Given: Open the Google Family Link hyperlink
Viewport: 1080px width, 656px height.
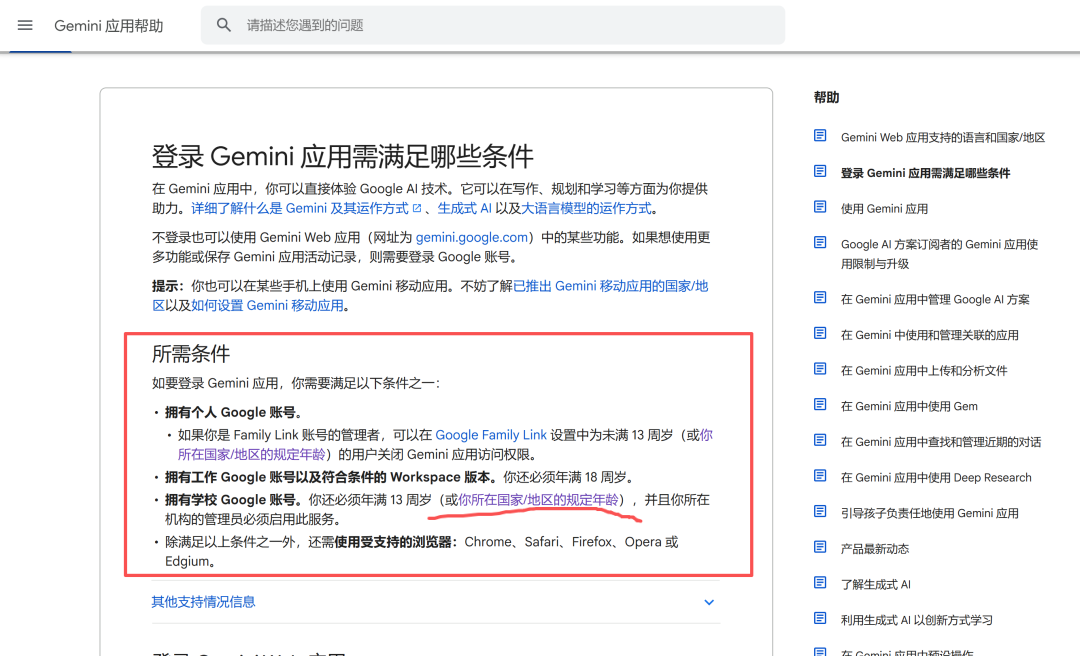Looking at the screenshot, I should [491, 435].
